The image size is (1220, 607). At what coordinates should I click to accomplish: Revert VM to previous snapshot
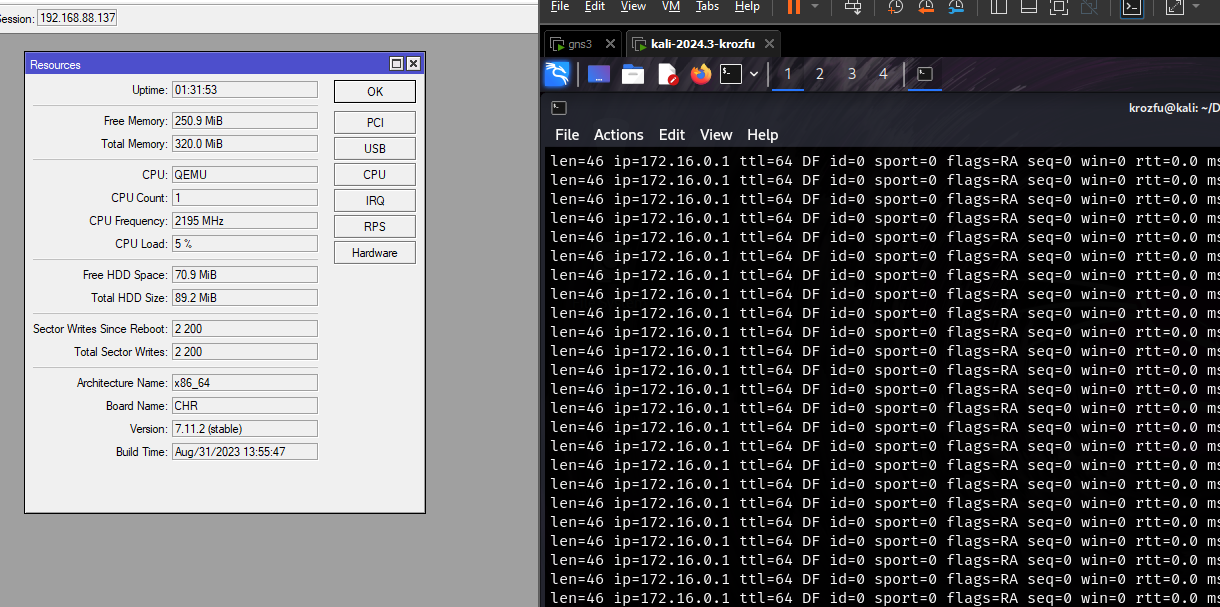[x=926, y=7]
